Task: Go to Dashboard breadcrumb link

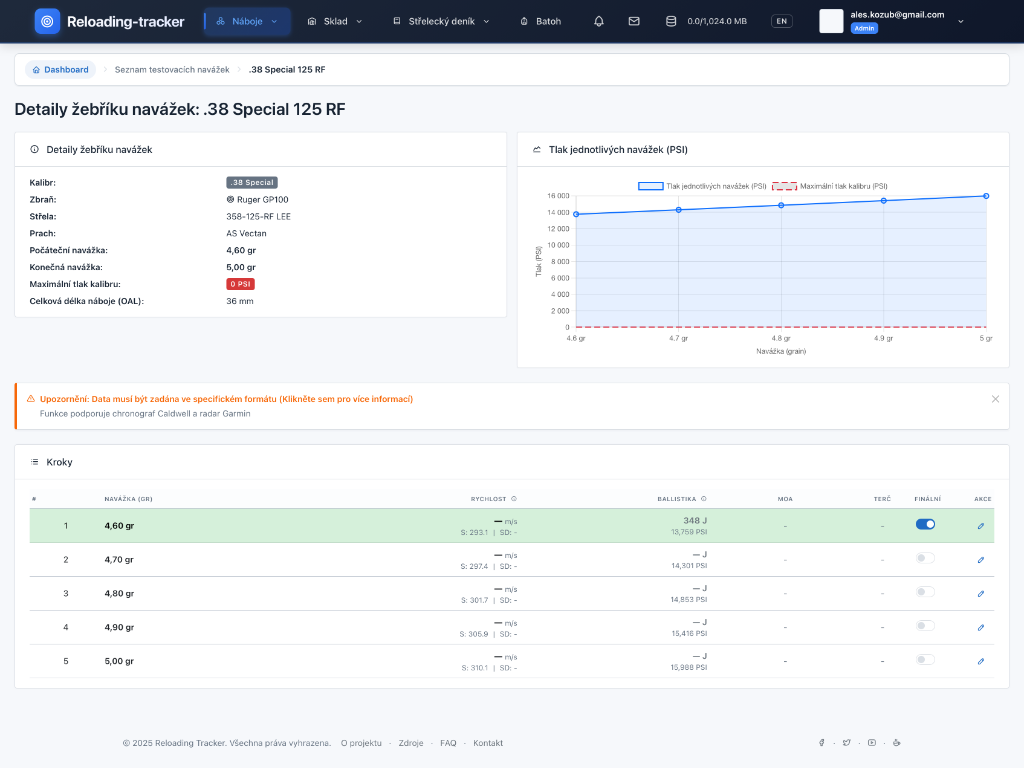Action: click(60, 70)
